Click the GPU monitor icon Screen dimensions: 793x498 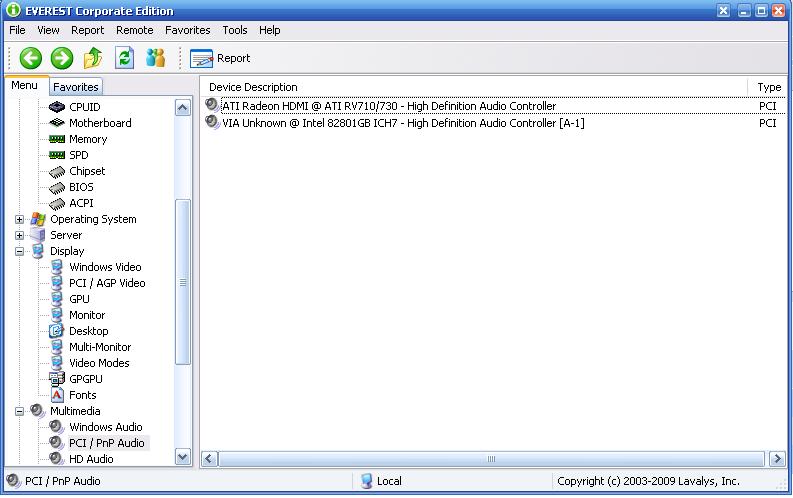57,299
